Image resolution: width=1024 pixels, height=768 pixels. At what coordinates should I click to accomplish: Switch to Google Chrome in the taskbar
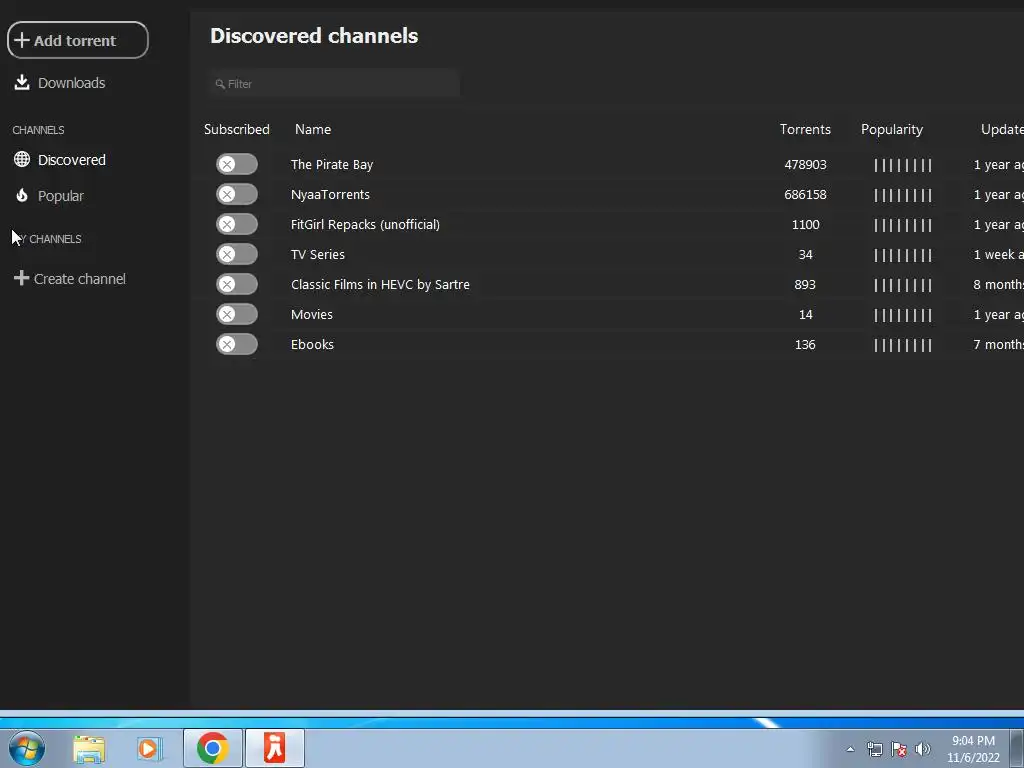click(212, 748)
